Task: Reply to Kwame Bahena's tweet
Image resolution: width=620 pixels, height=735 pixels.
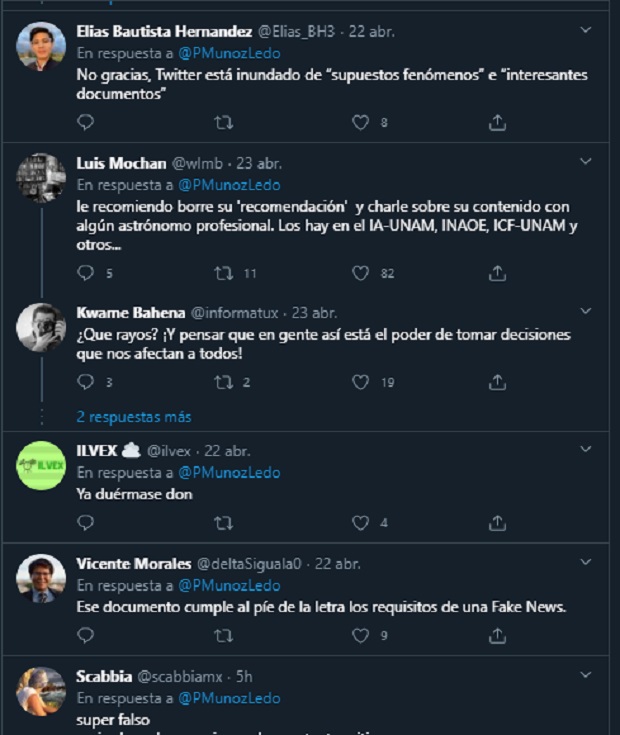Action: click(x=86, y=382)
